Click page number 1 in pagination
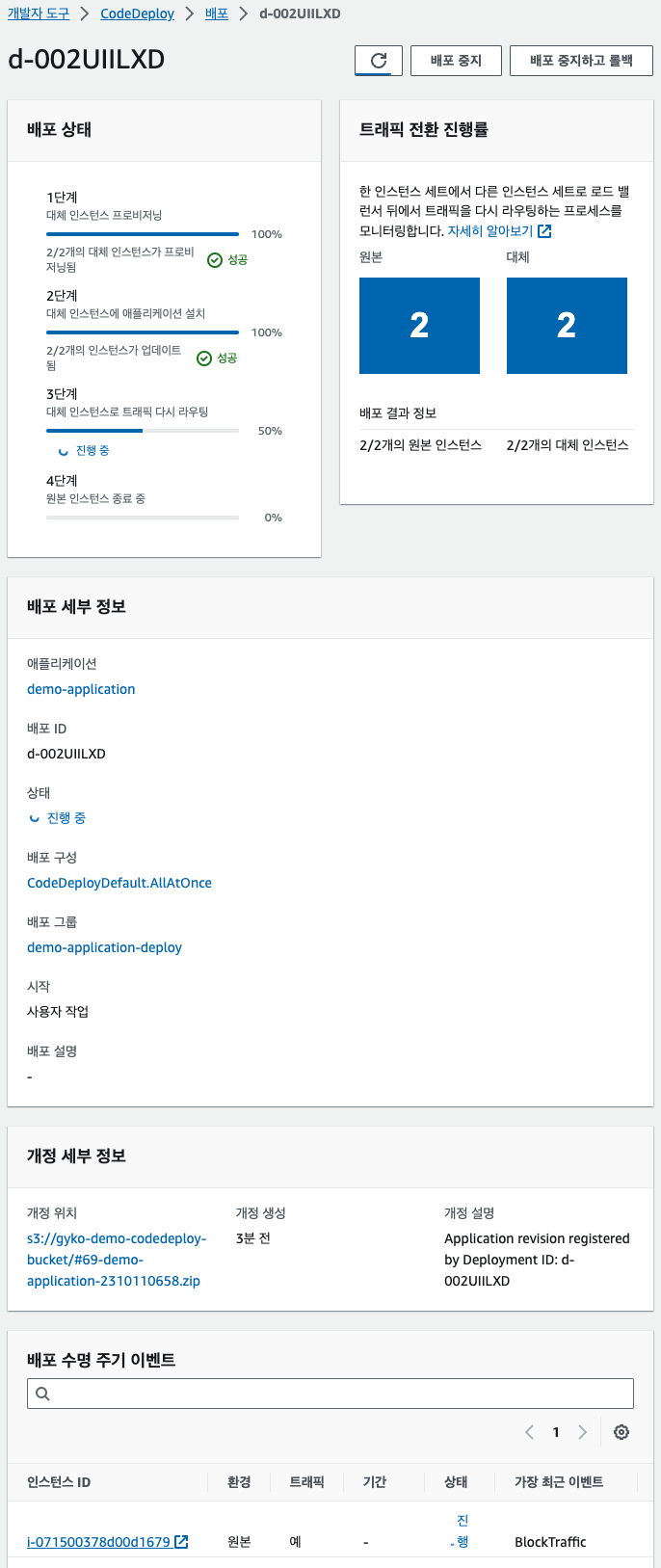The height and width of the screenshot is (1568, 661). (556, 1432)
